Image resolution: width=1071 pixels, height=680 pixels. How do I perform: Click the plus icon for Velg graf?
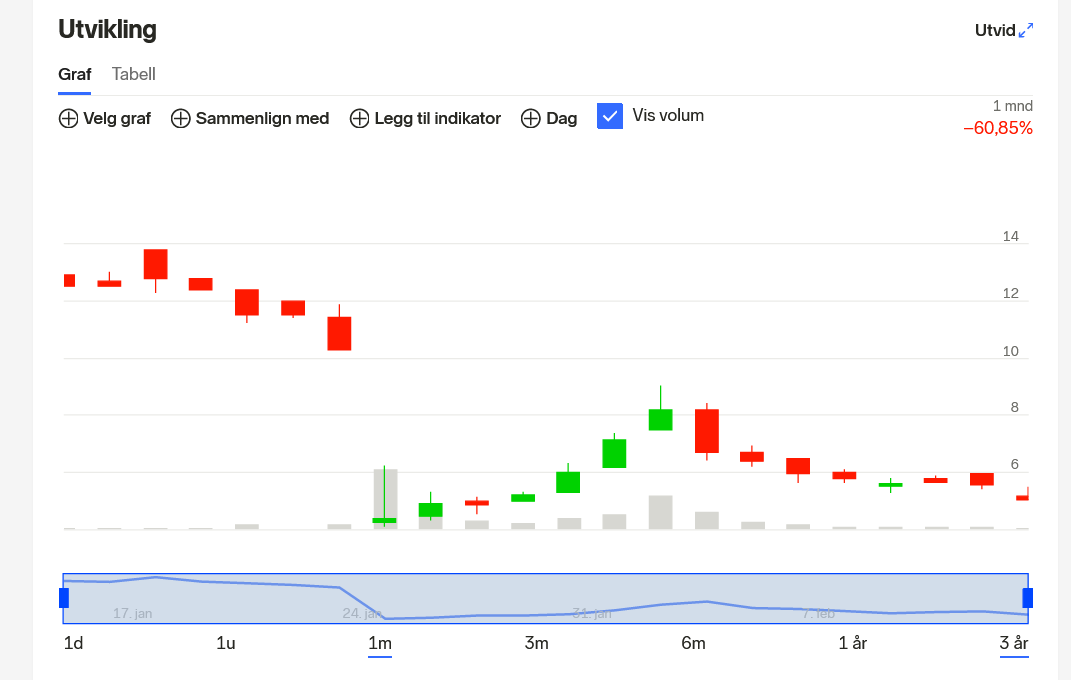pyautogui.click(x=68, y=118)
